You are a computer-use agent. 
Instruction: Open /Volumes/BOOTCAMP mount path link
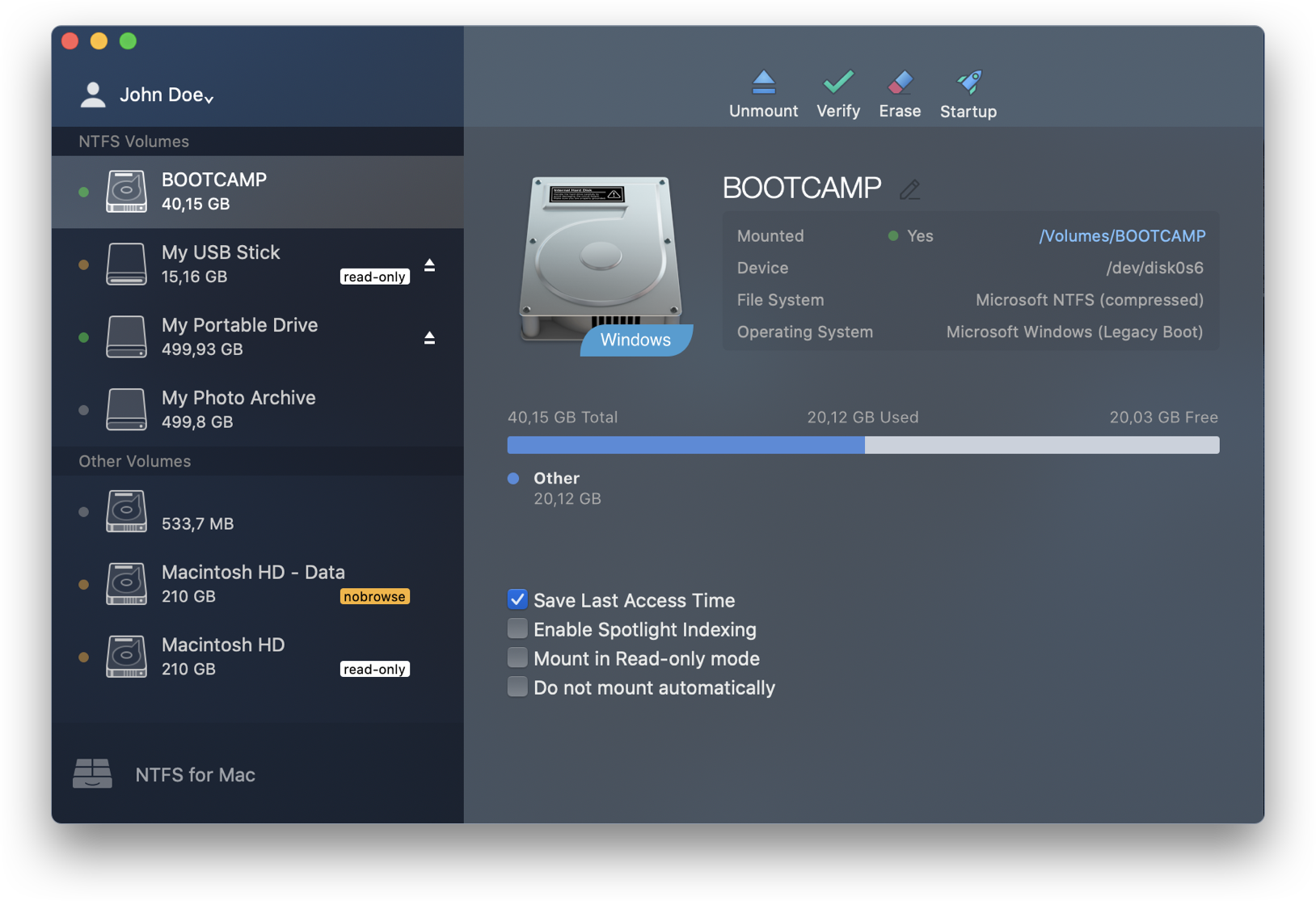pyautogui.click(x=1122, y=235)
